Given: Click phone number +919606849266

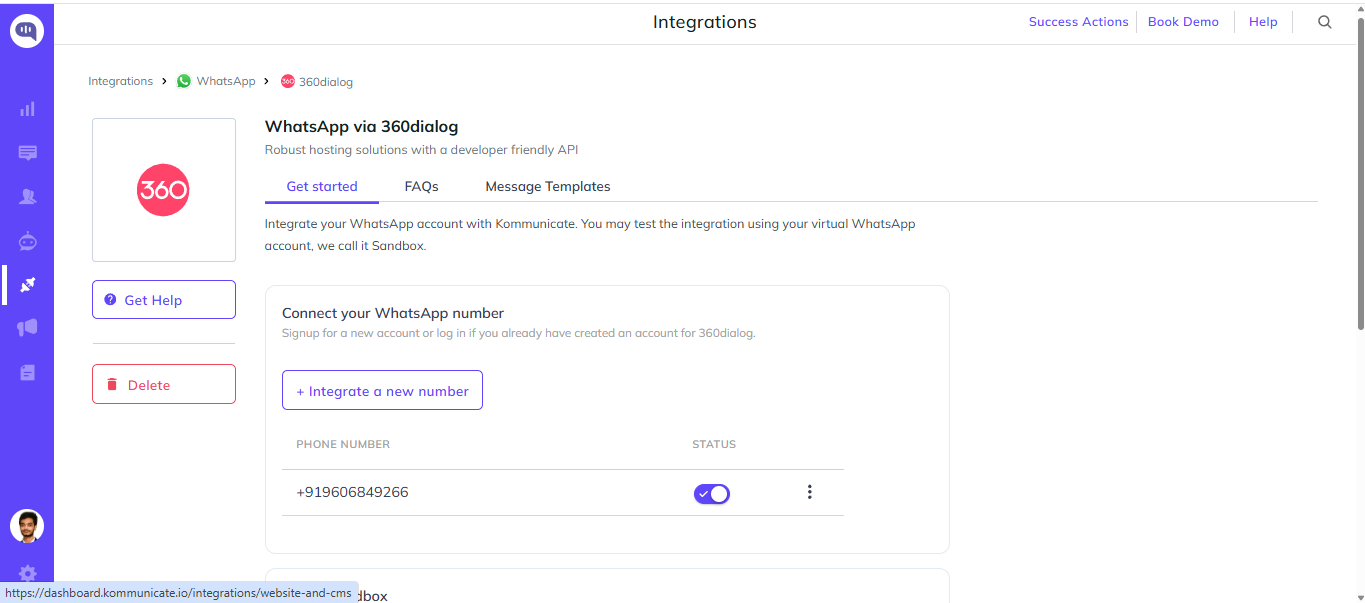Looking at the screenshot, I should [352, 492].
